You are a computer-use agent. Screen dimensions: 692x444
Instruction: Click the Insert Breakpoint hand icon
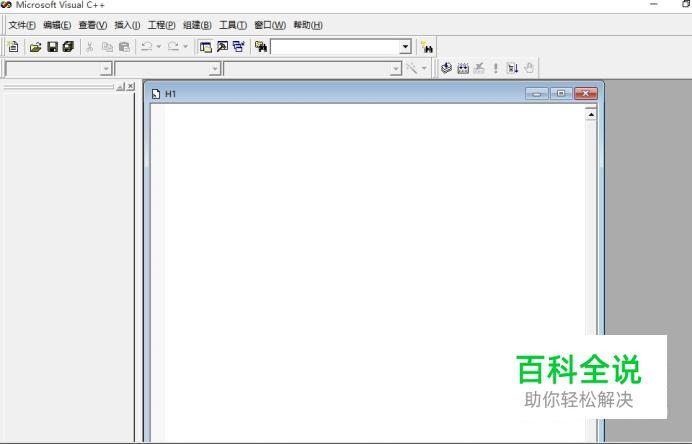click(x=529, y=68)
